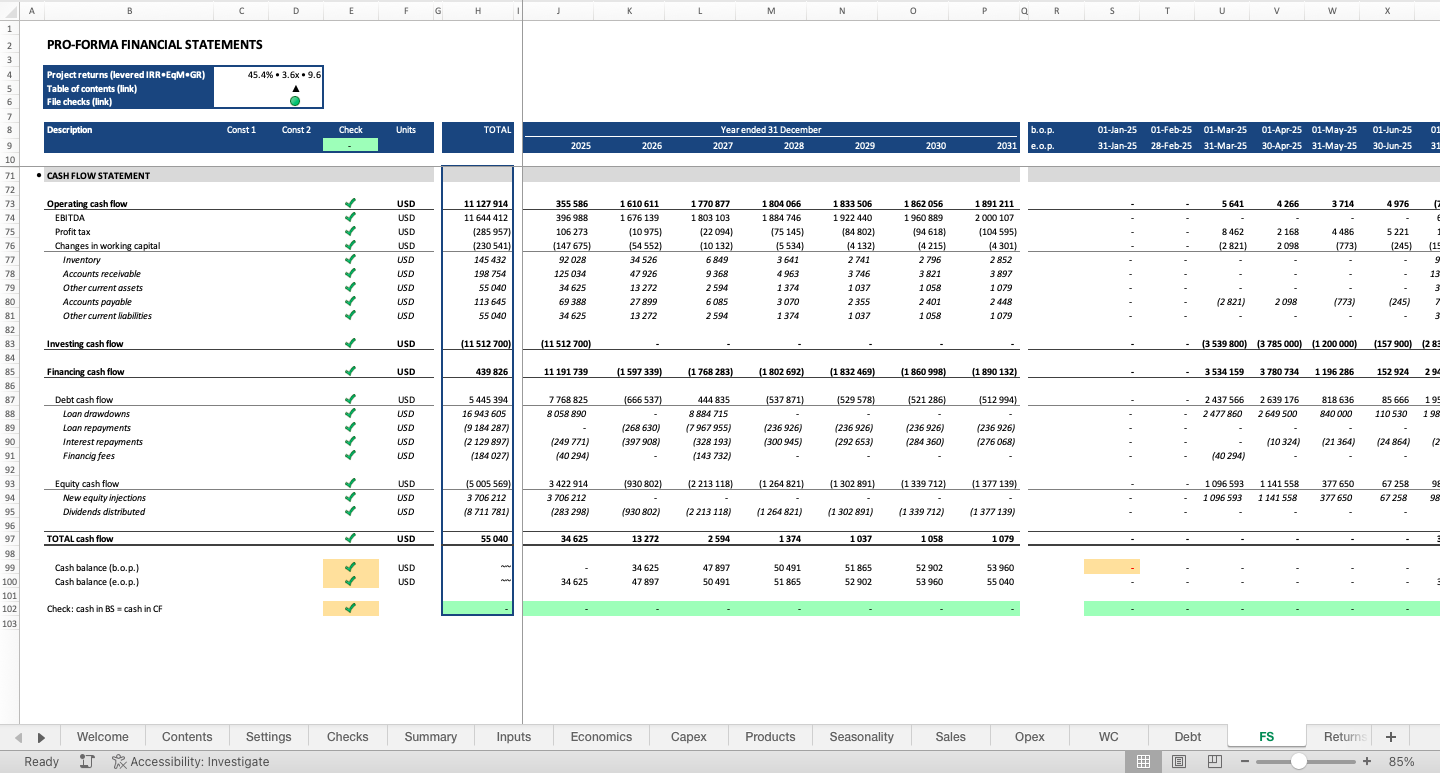
Task: Go to the next sheet with right arrow
Action: coord(41,737)
